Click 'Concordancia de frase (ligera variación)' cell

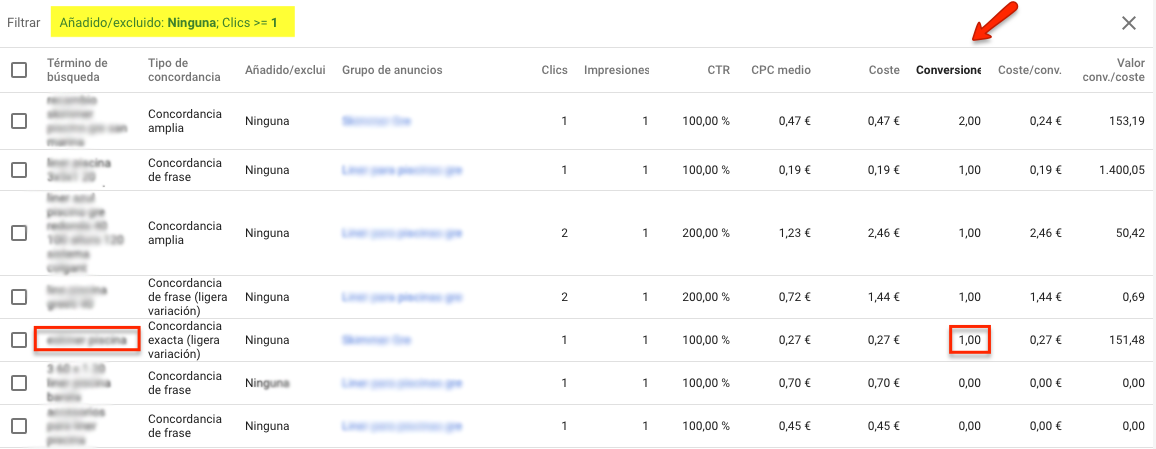click(188, 297)
